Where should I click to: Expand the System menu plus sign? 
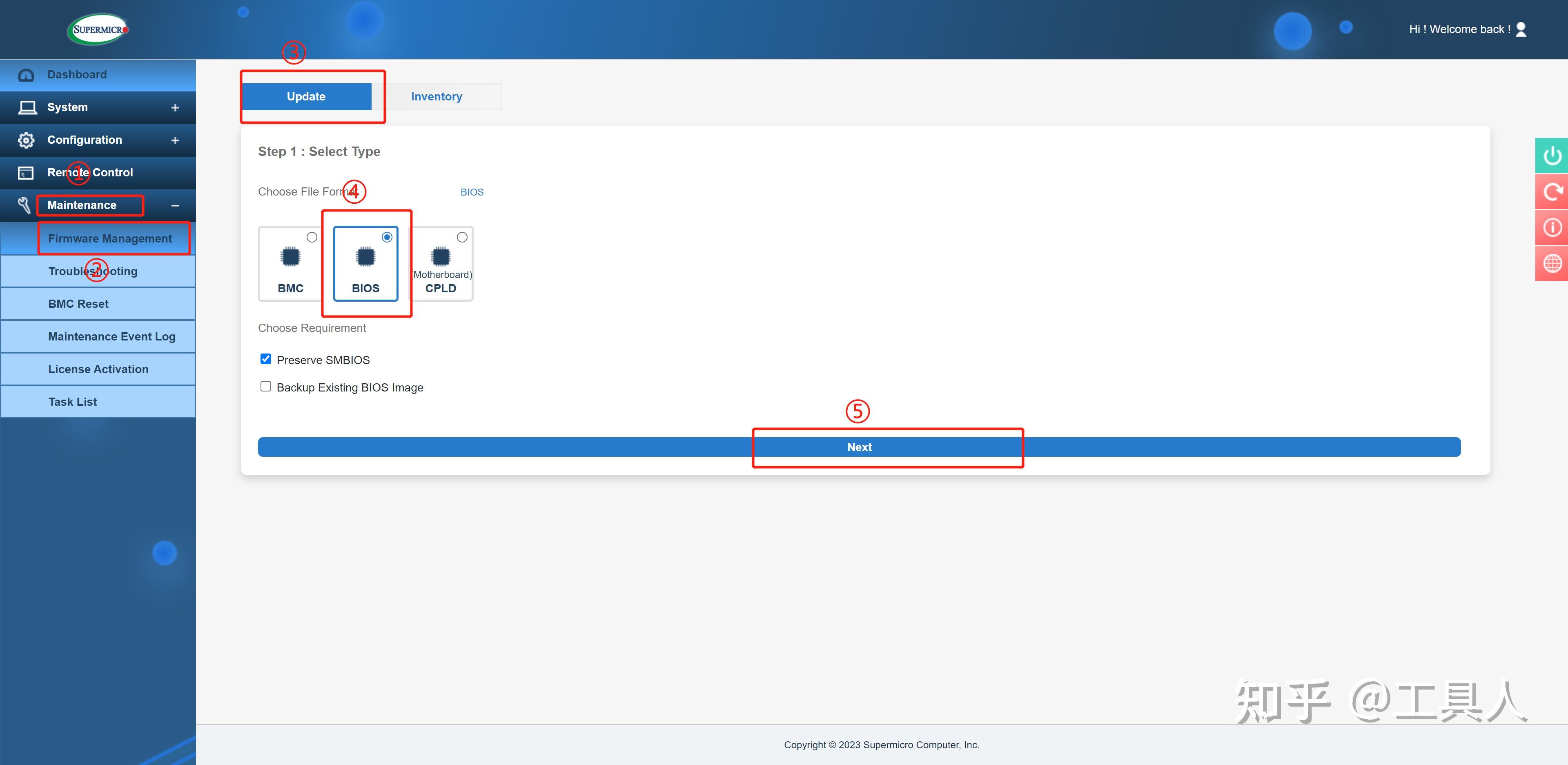175,108
